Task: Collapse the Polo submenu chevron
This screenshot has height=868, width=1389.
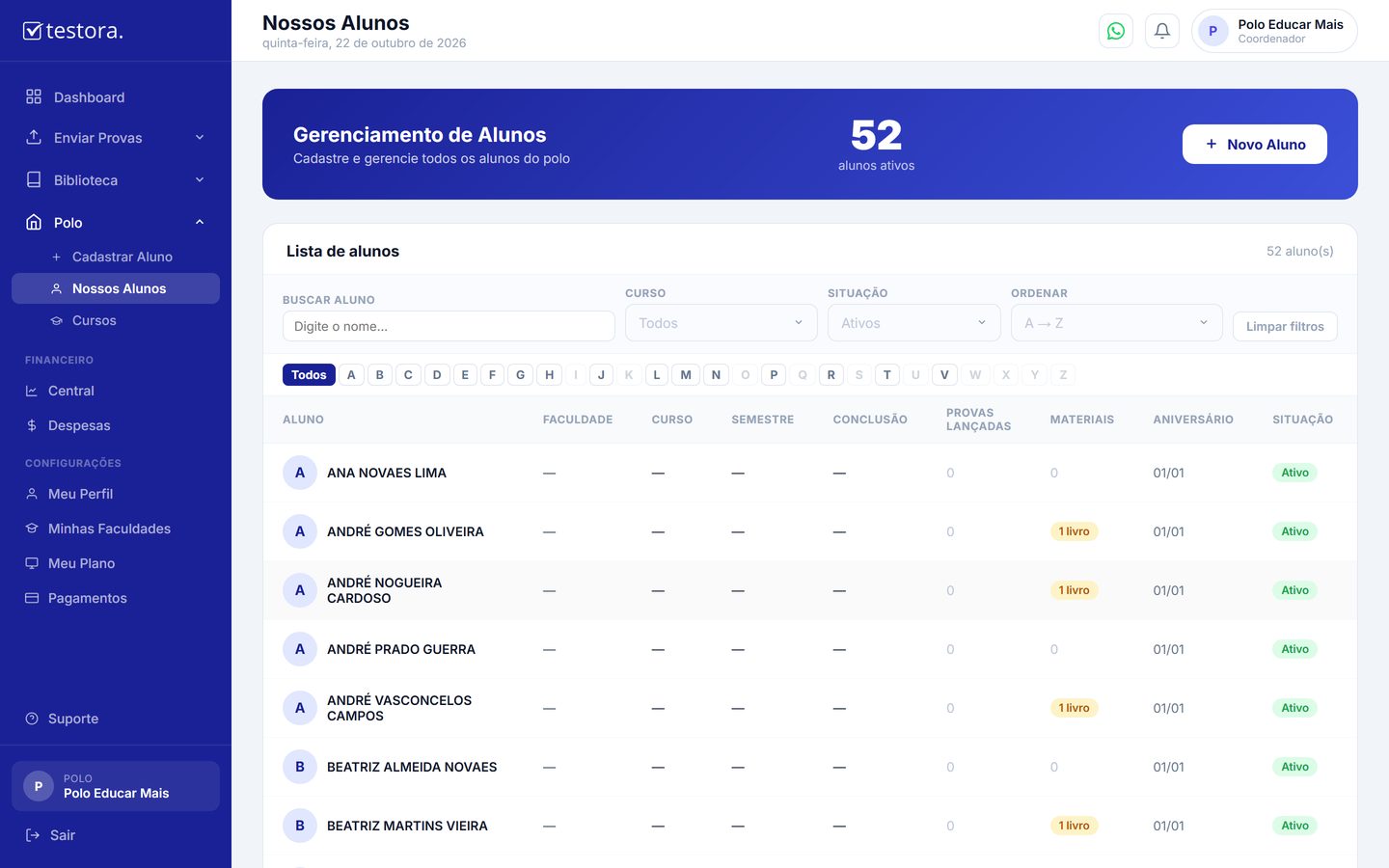Action: coord(200,222)
